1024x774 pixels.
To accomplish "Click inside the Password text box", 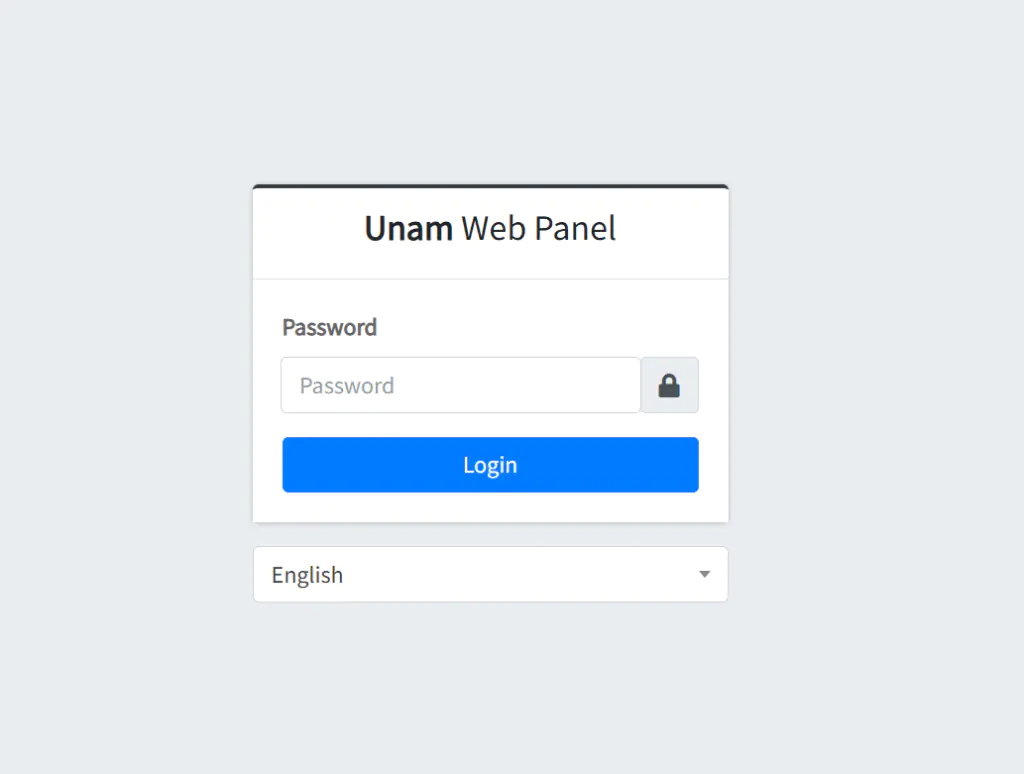I will point(460,385).
